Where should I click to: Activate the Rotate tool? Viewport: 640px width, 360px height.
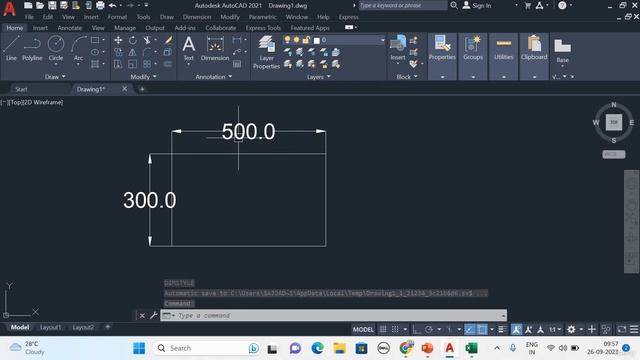click(x=133, y=40)
